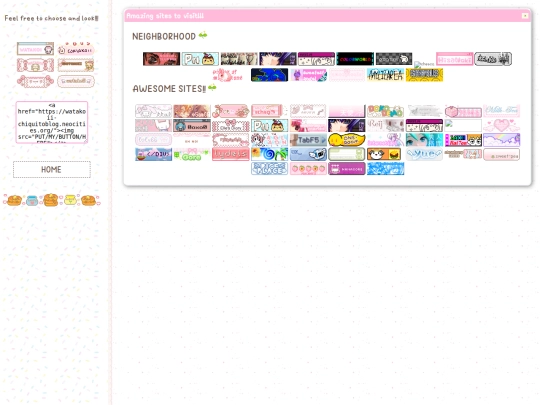Open the red eye-closeup button in Neighborhood
The width and height of the screenshot is (540, 405).
coord(162,59)
